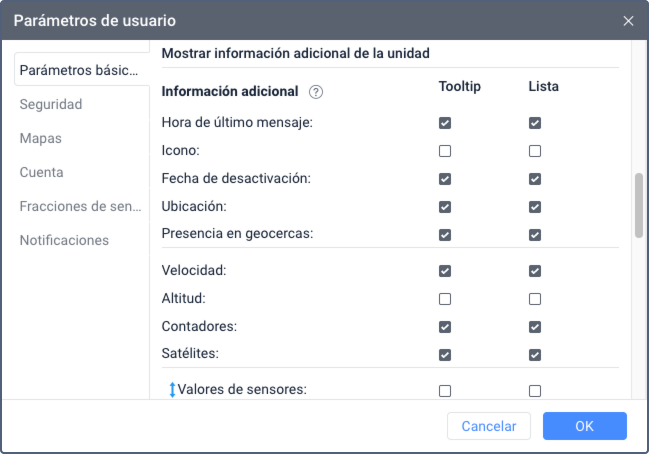Enable Icono in the Lista column

(x=535, y=151)
